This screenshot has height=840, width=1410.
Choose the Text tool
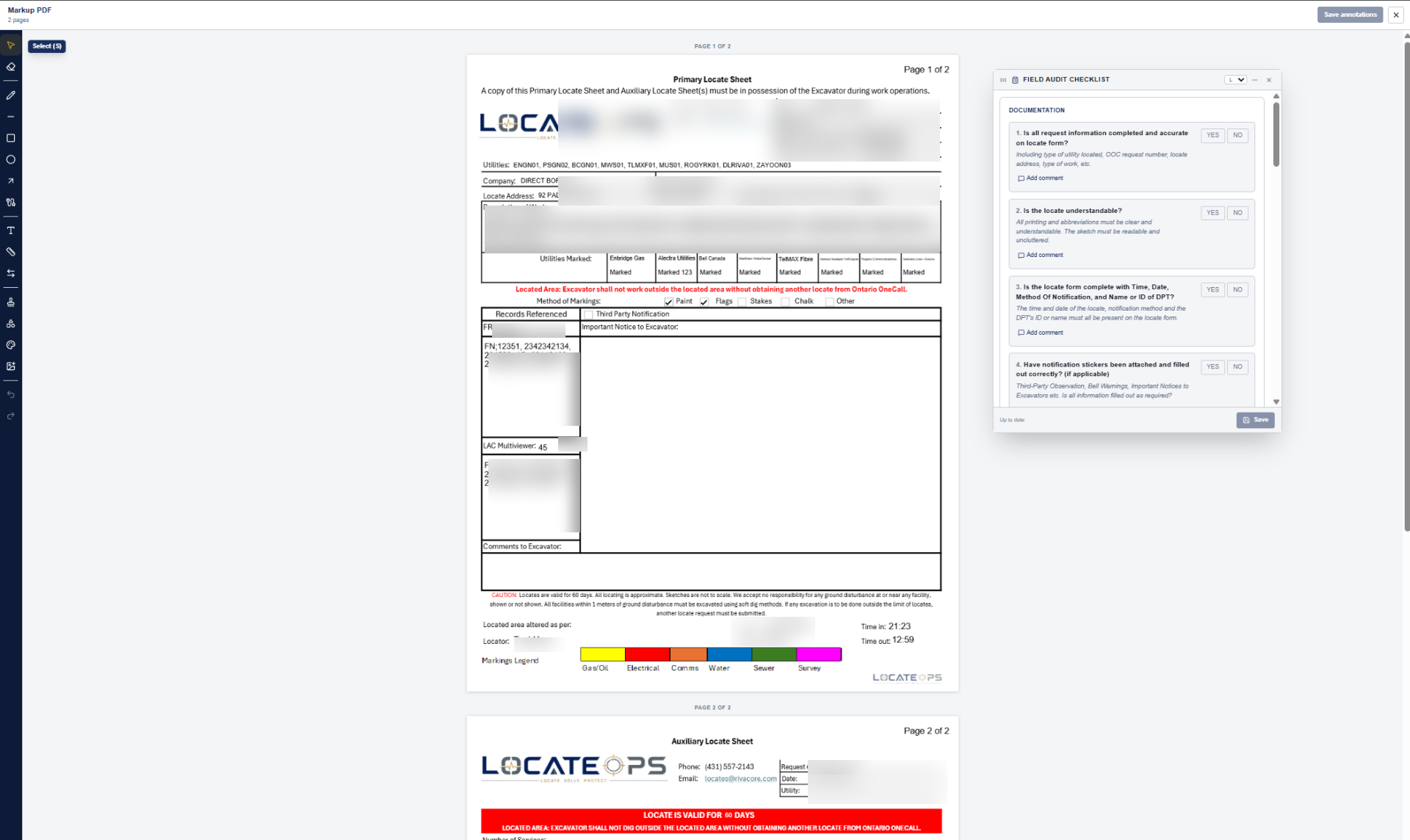10,231
